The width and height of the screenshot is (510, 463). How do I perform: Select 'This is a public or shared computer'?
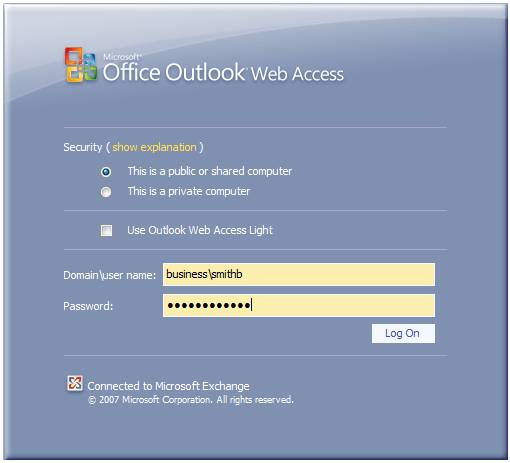pos(106,172)
